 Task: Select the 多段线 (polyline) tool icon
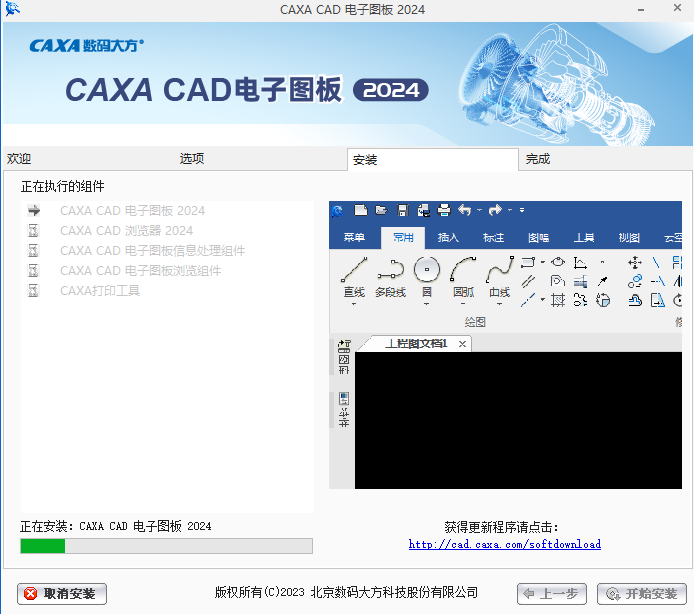click(390, 270)
